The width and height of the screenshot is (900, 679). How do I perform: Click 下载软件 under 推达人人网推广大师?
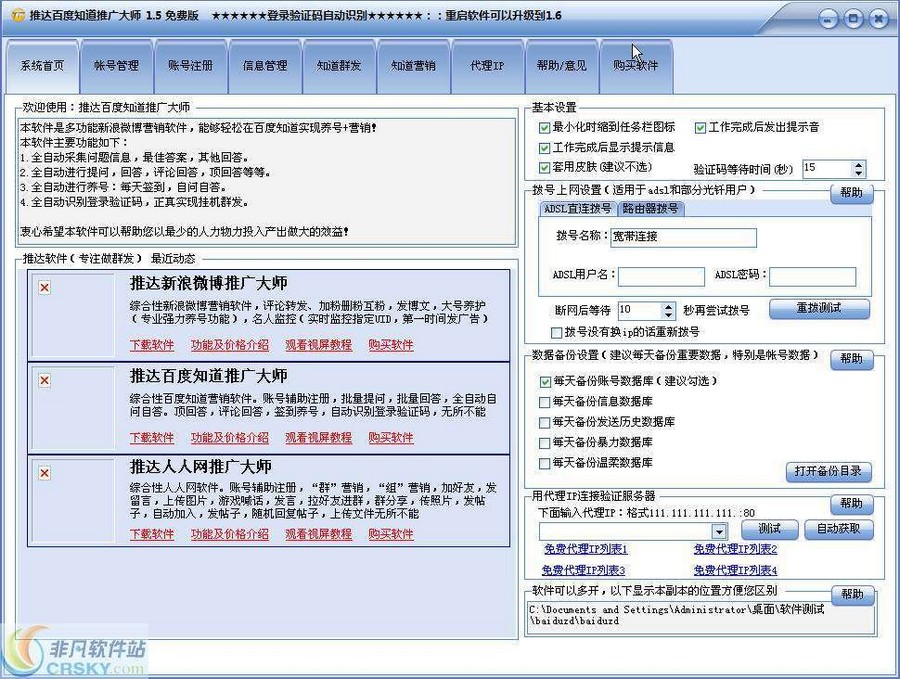[152, 534]
